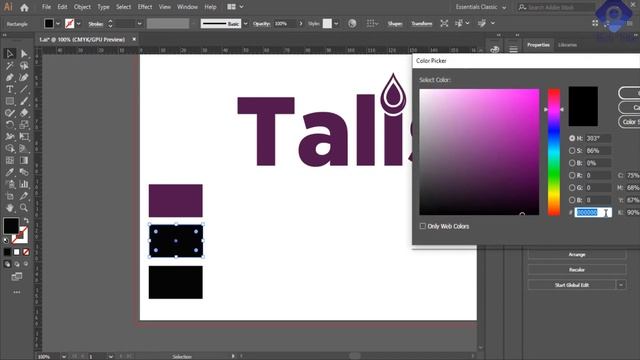Screen dimensions: 640x360
Task: Choose the Blend tool
Action: (24, 172)
